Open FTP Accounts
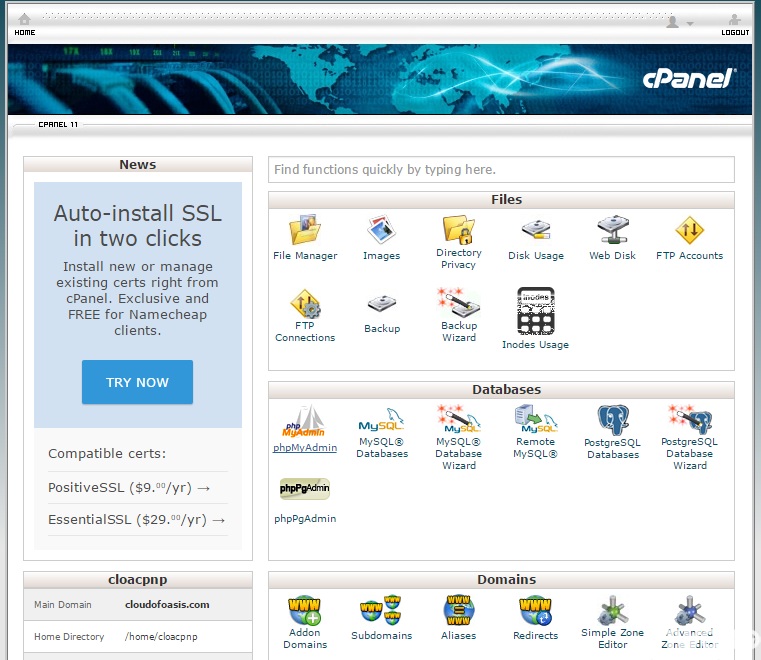Viewport: 761px width, 660px height. point(689,237)
